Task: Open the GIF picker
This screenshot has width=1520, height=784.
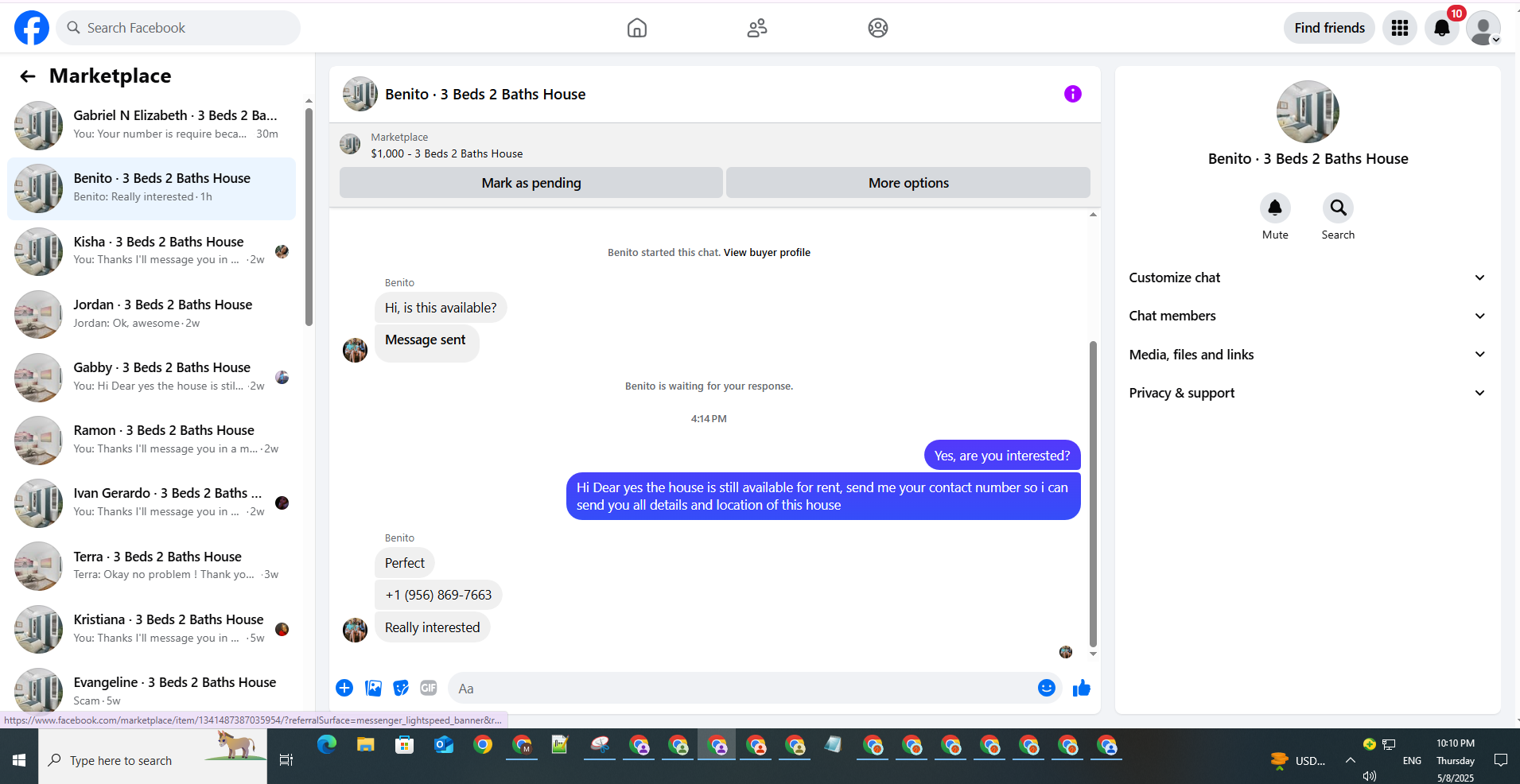Action: 429,688
